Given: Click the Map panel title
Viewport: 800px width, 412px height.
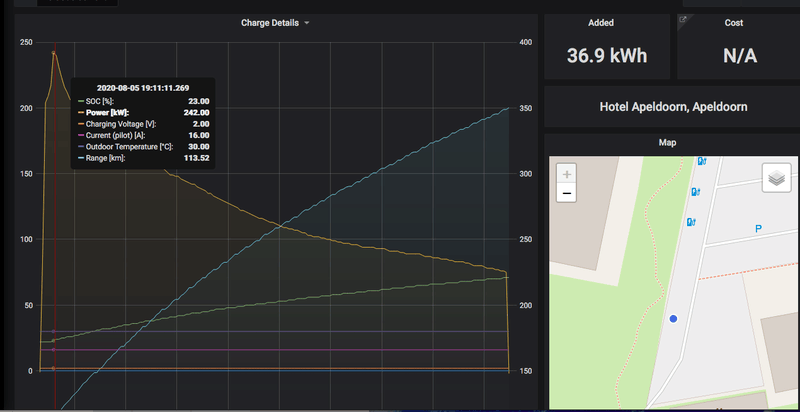Looking at the screenshot, I should pos(667,142).
